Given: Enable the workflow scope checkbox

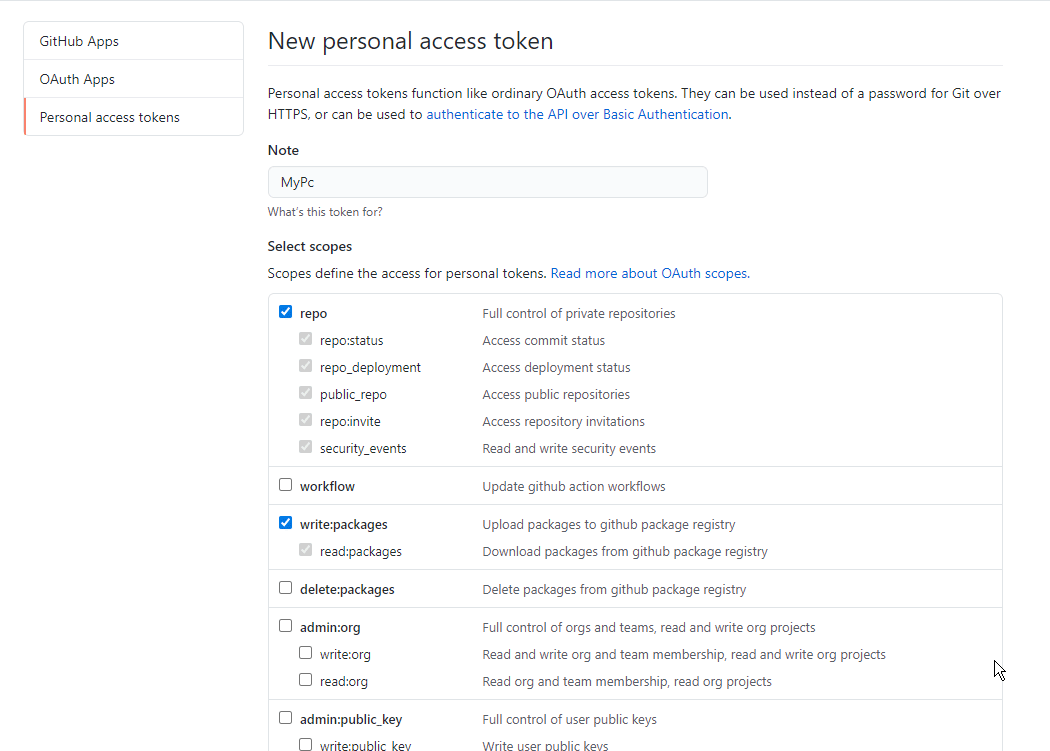Looking at the screenshot, I should [x=286, y=485].
